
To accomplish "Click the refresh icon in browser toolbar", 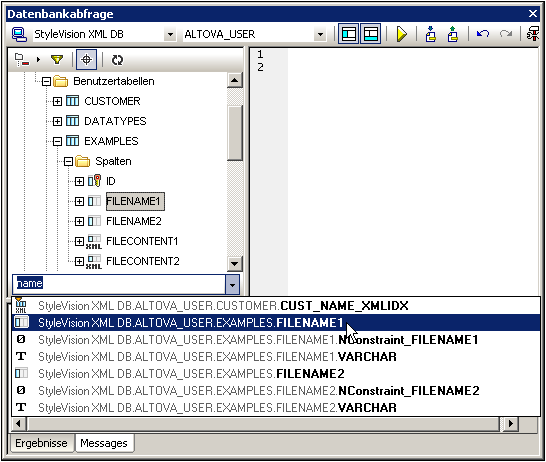I will pyautogui.click(x=117, y=60).
